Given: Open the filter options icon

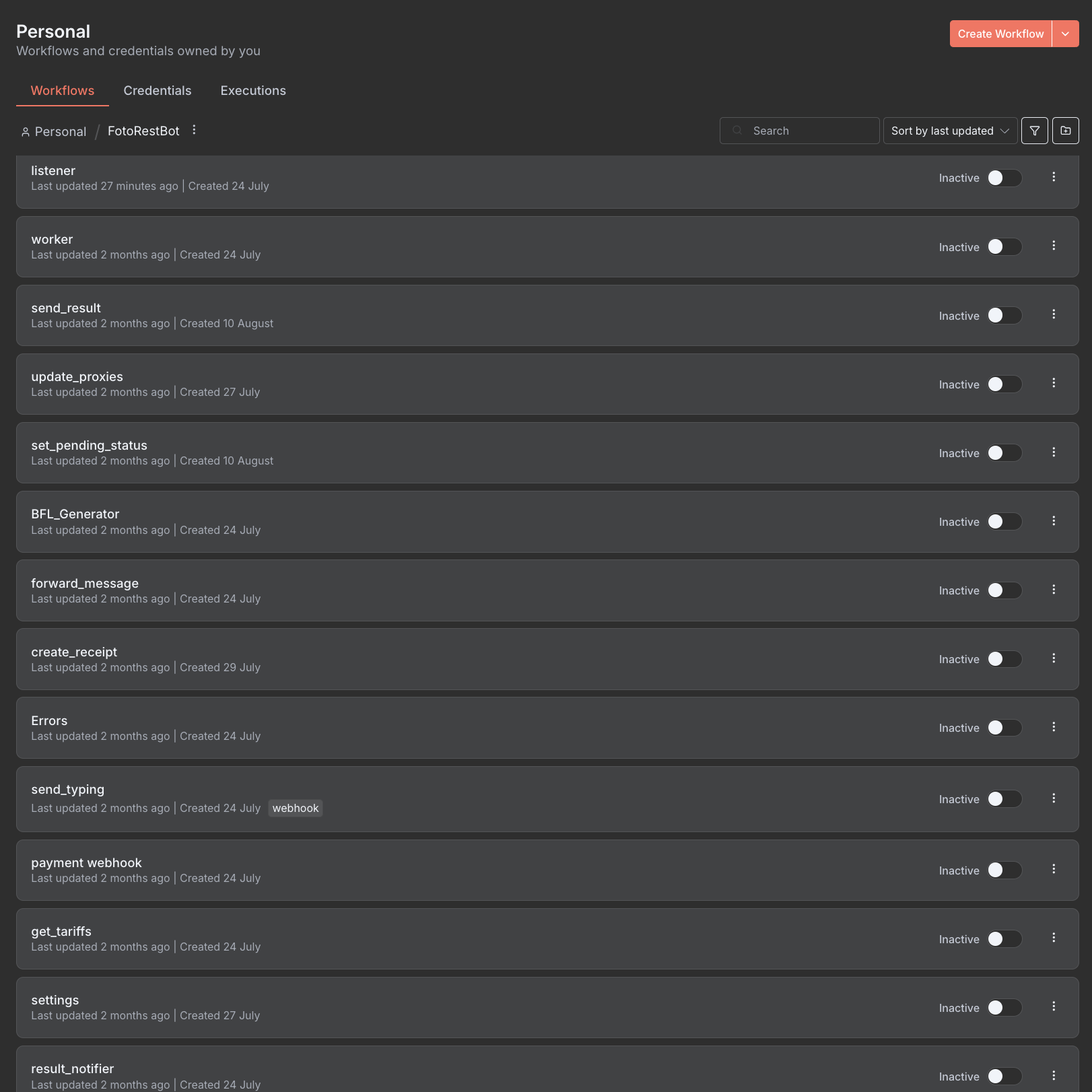Looking at the screenshot, I should (x=1034, y=131).
